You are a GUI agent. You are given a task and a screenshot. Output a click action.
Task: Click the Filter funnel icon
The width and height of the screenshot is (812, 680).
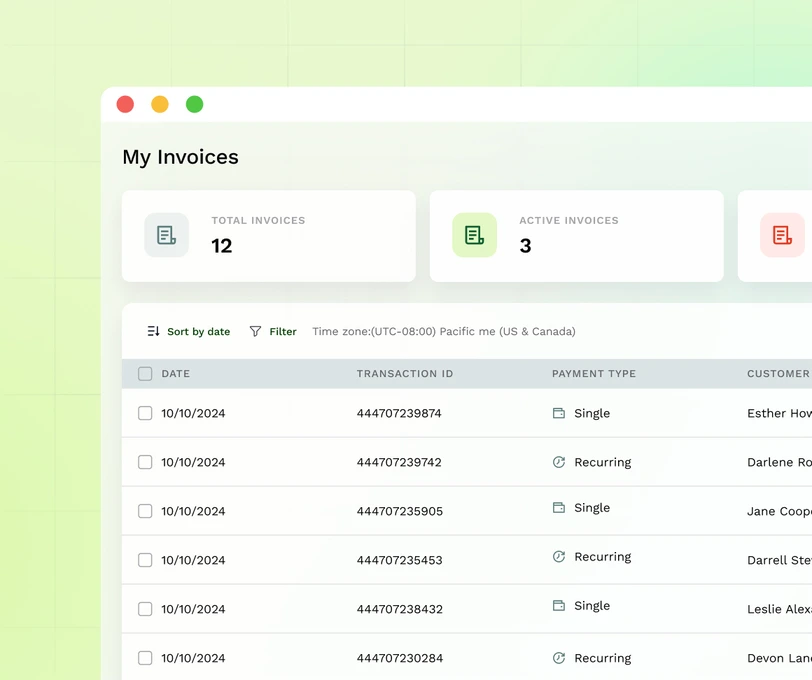pyautogui.click(x=255, y=331)
